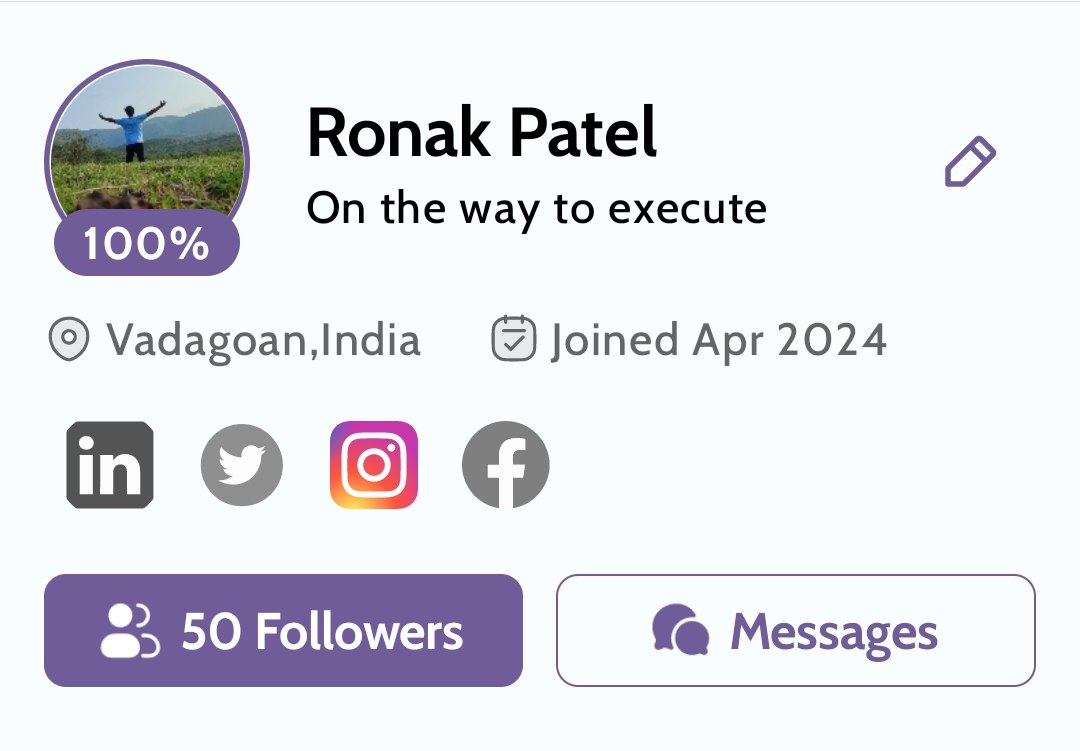Screen dimensions: 1080x751
Task: Select the tagline 'On the way to execute'
Action: pos(536,208)
